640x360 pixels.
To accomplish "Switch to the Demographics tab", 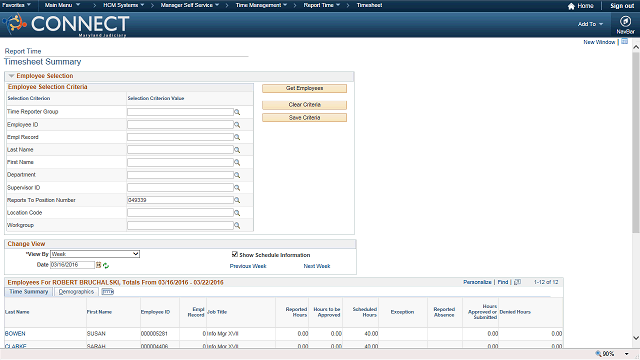I will click(x=76, y=292).
